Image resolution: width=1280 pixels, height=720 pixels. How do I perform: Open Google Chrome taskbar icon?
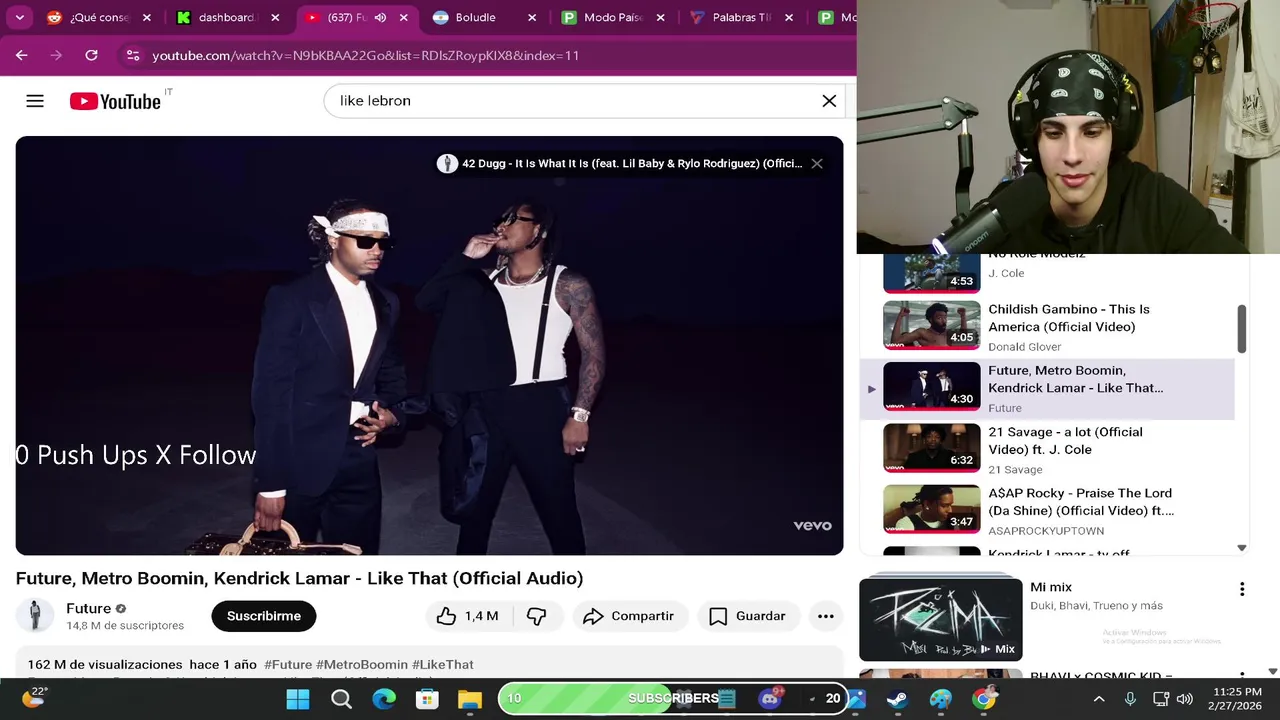coord(984,699)
